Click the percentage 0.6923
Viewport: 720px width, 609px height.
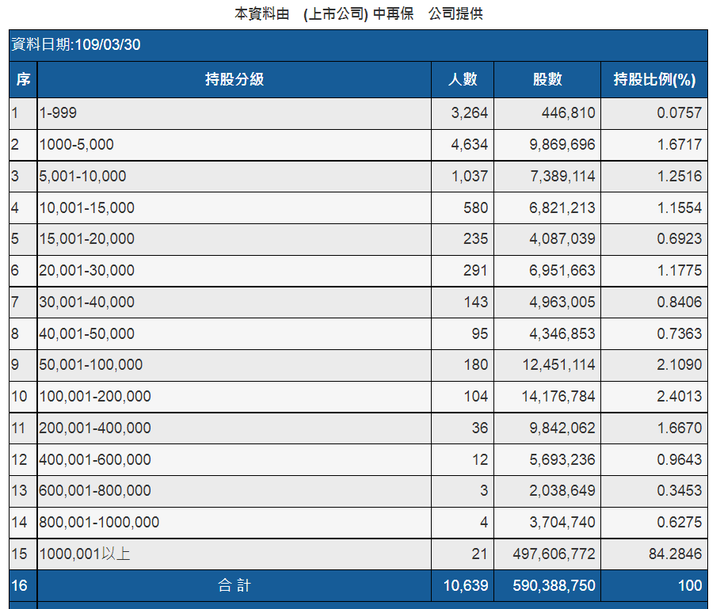tap(679, 239)
